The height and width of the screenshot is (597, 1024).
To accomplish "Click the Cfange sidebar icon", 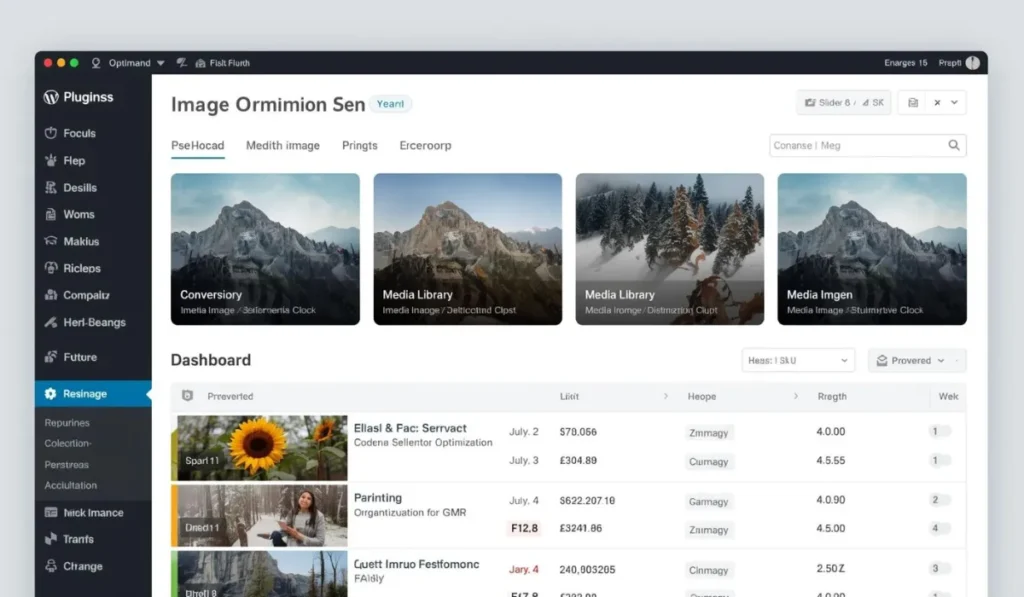I will [x=50, y=566].
